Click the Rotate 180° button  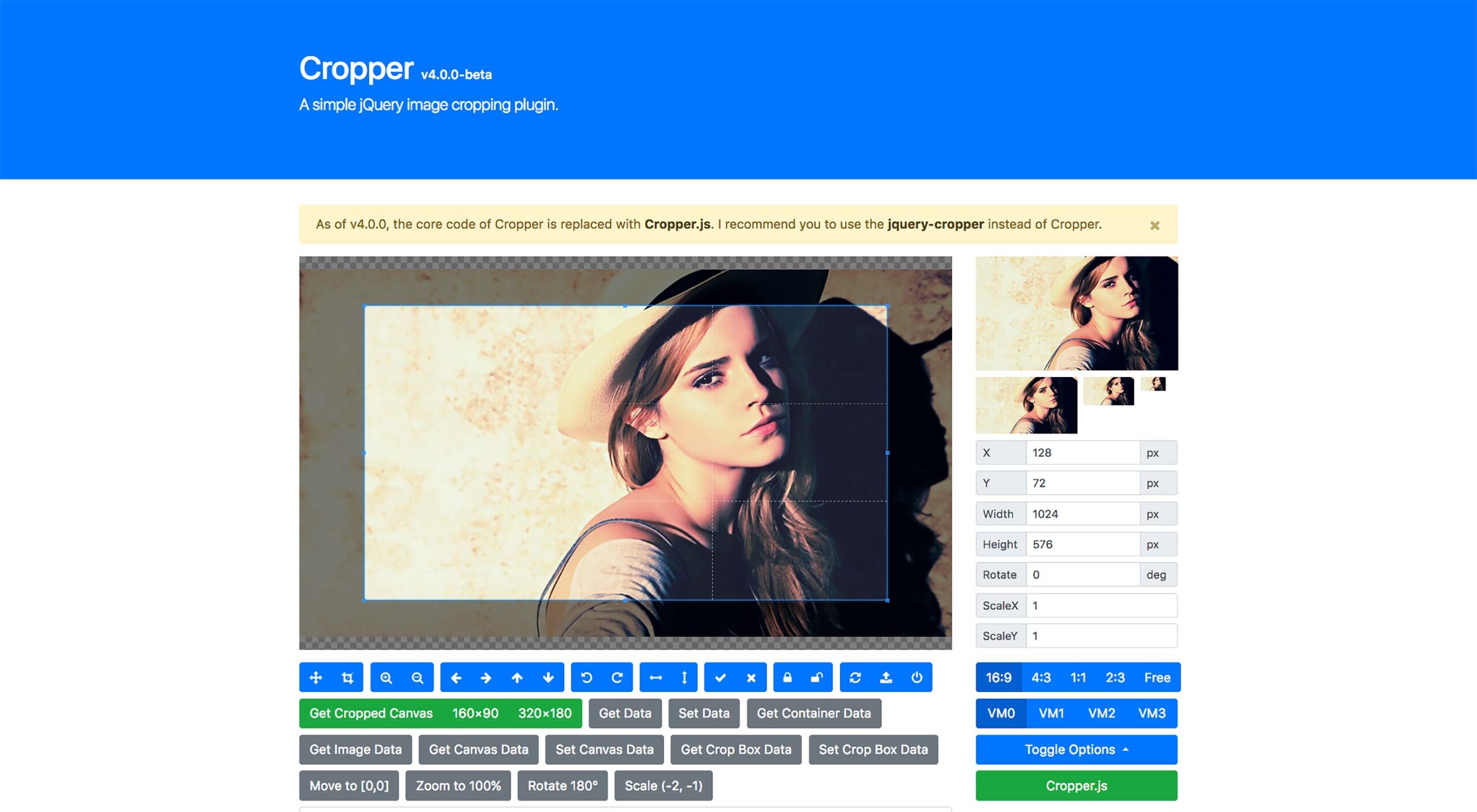pyautogui.click(x=562, y=785)
